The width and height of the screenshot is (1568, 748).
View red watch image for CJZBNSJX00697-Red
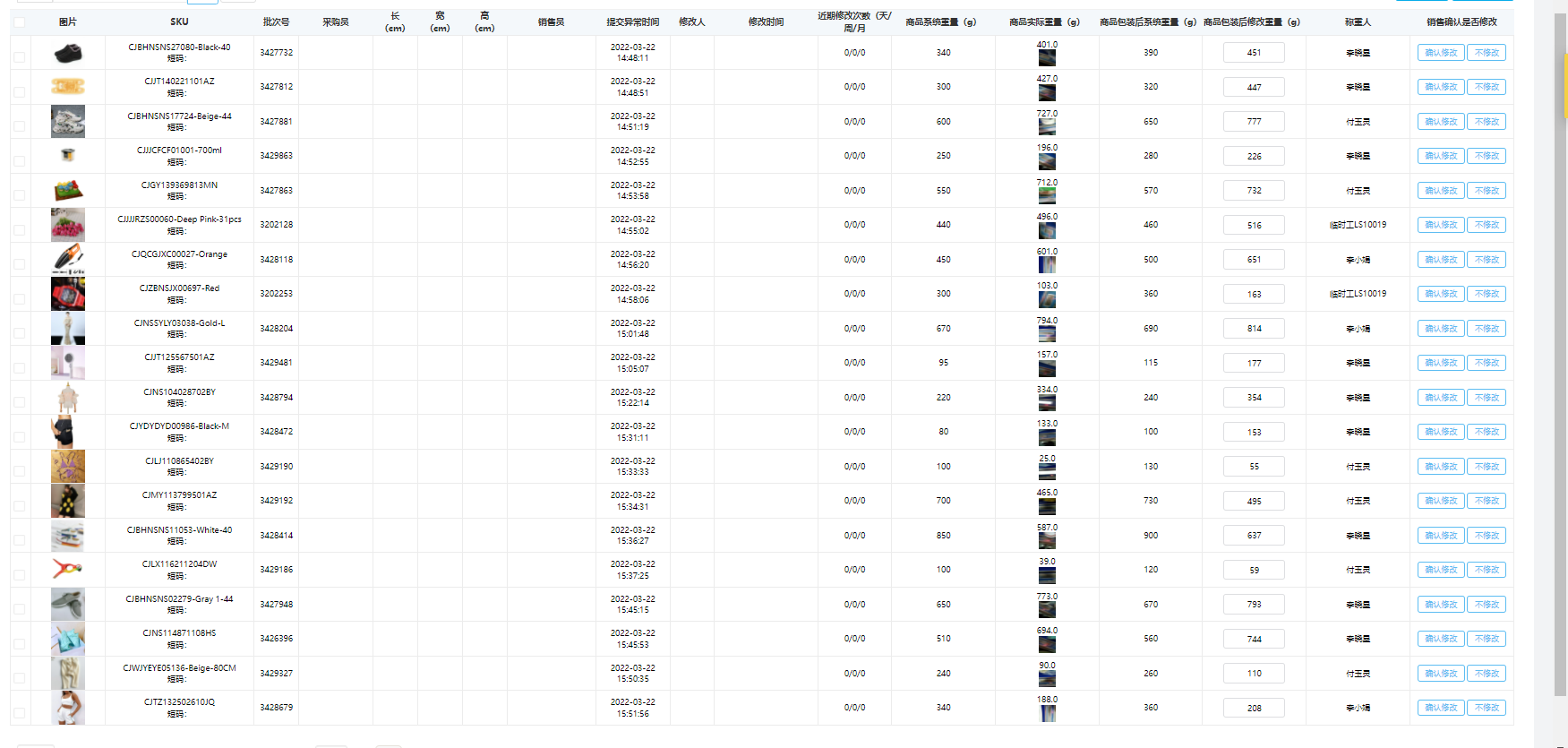click(x=68, y=294)
